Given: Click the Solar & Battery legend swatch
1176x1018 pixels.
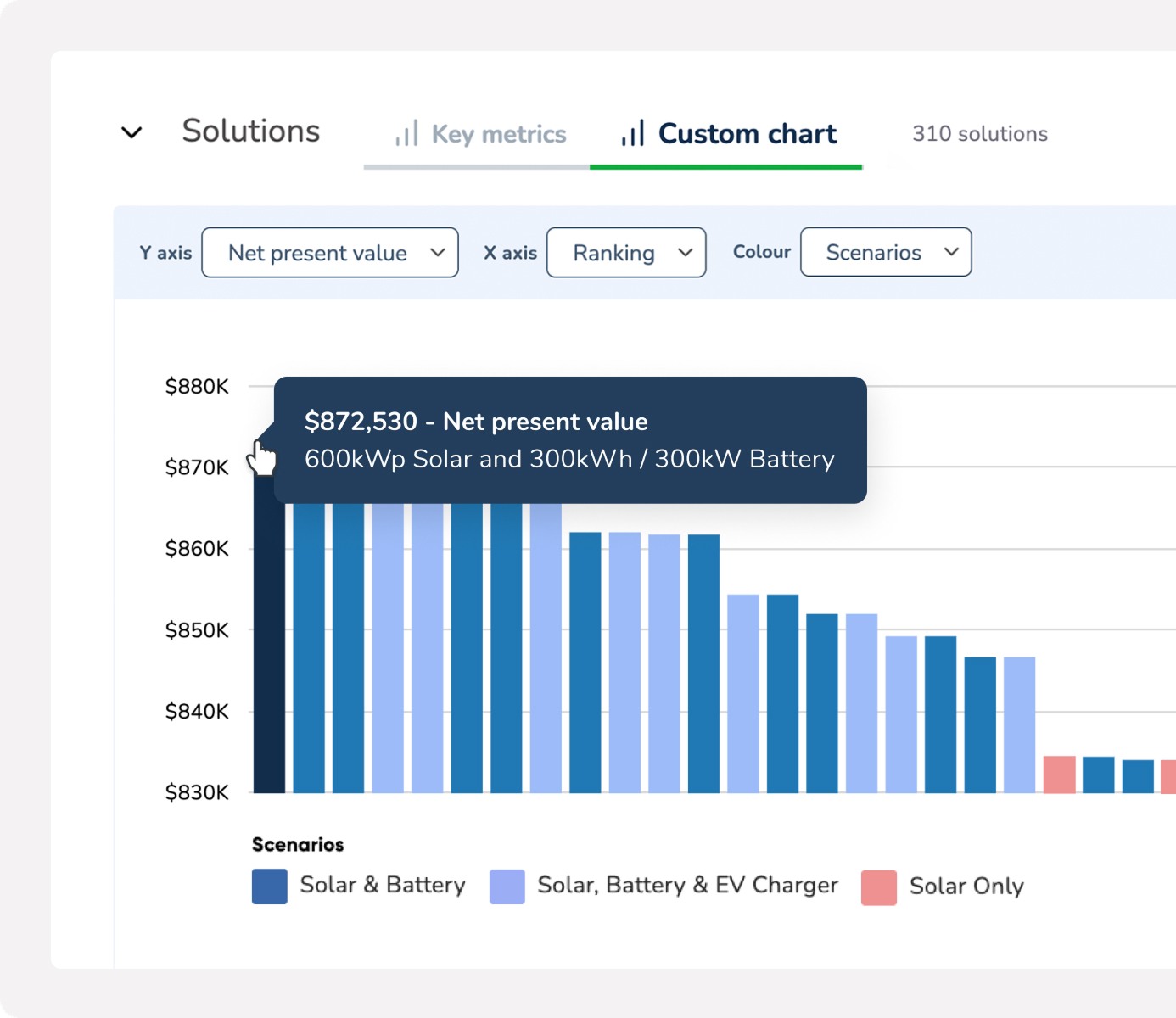Looking at the screenshot, I should [x=270, y=887].
